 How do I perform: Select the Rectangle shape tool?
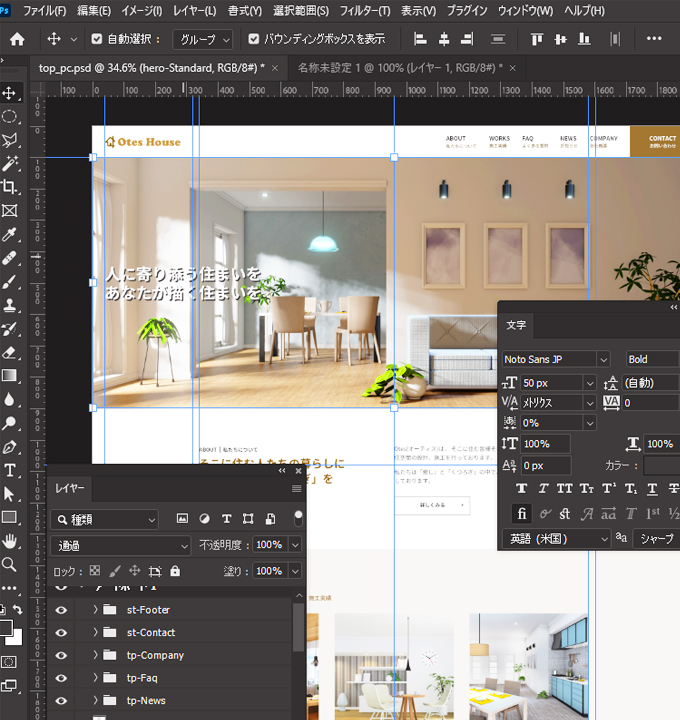9,518
